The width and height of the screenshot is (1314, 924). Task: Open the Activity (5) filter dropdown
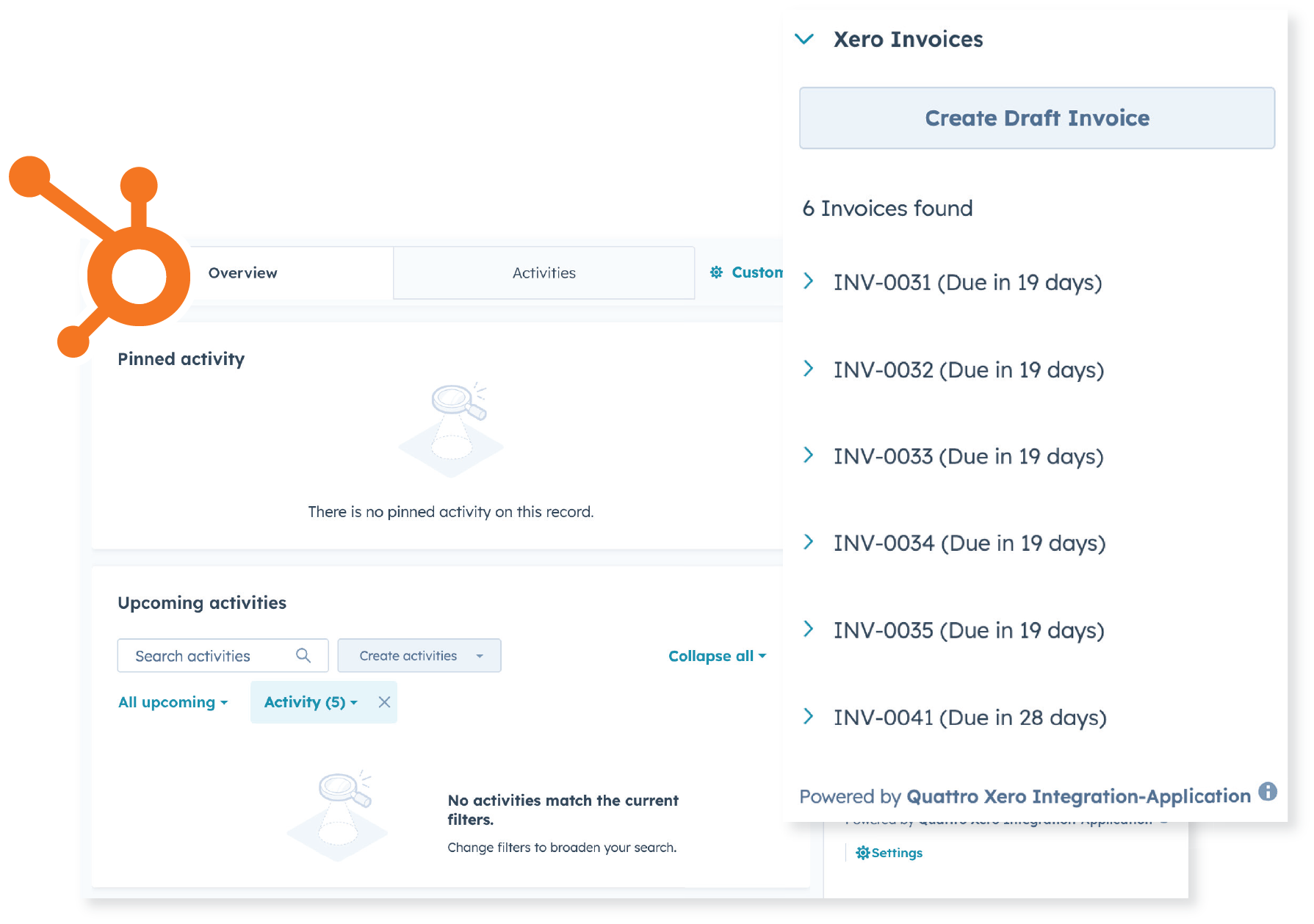tap(311, 702)
